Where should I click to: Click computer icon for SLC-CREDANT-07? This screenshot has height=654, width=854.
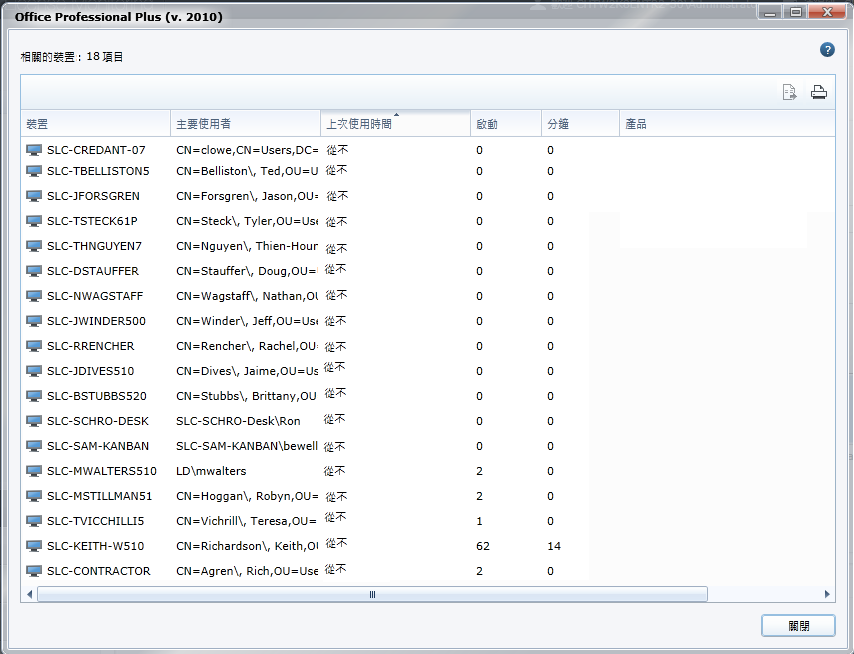(x=34, y=150)
